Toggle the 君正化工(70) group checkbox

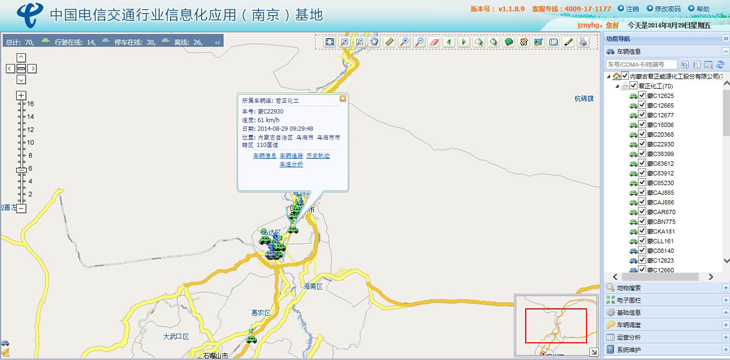point(634,86)
